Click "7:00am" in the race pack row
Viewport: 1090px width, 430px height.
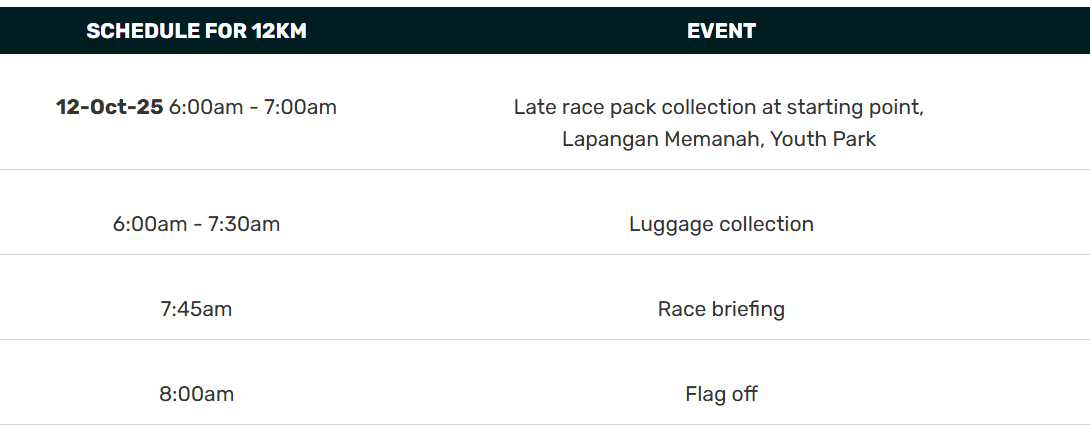[300, 107]
